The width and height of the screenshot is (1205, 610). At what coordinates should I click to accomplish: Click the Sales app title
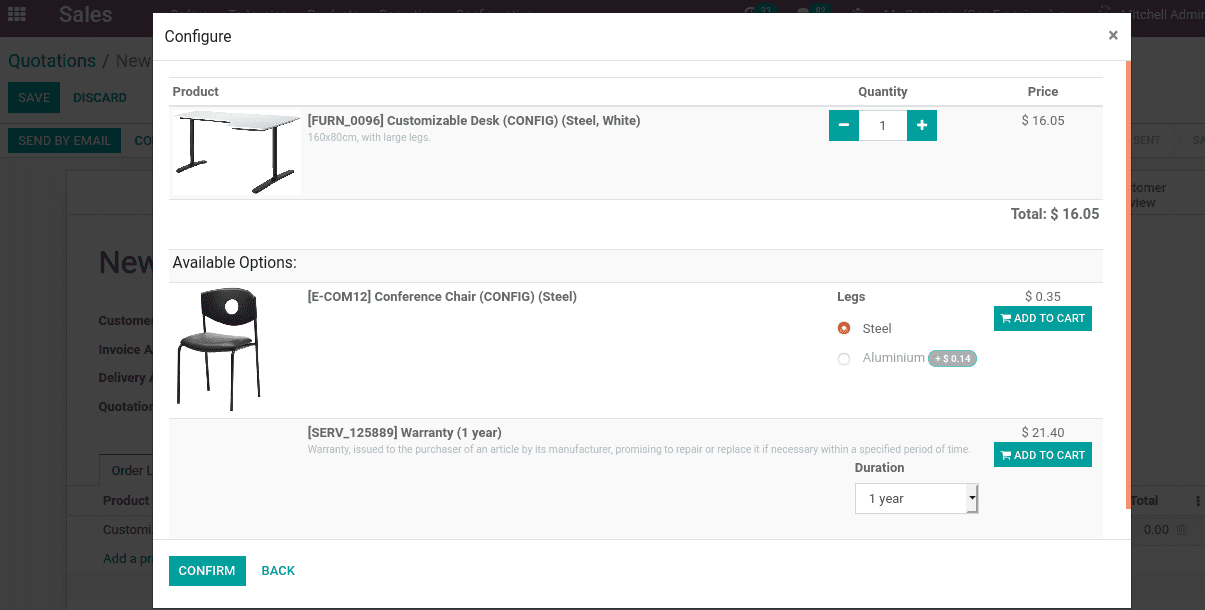86,15
